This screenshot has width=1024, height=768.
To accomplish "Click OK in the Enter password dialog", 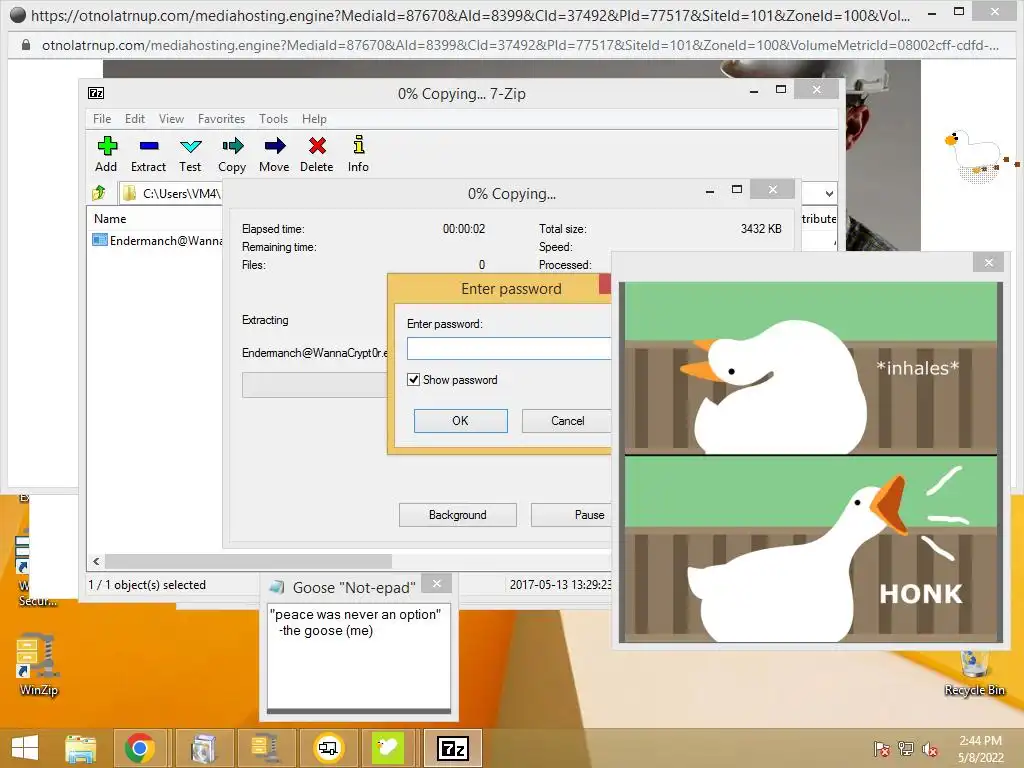I will coord(460,421).
